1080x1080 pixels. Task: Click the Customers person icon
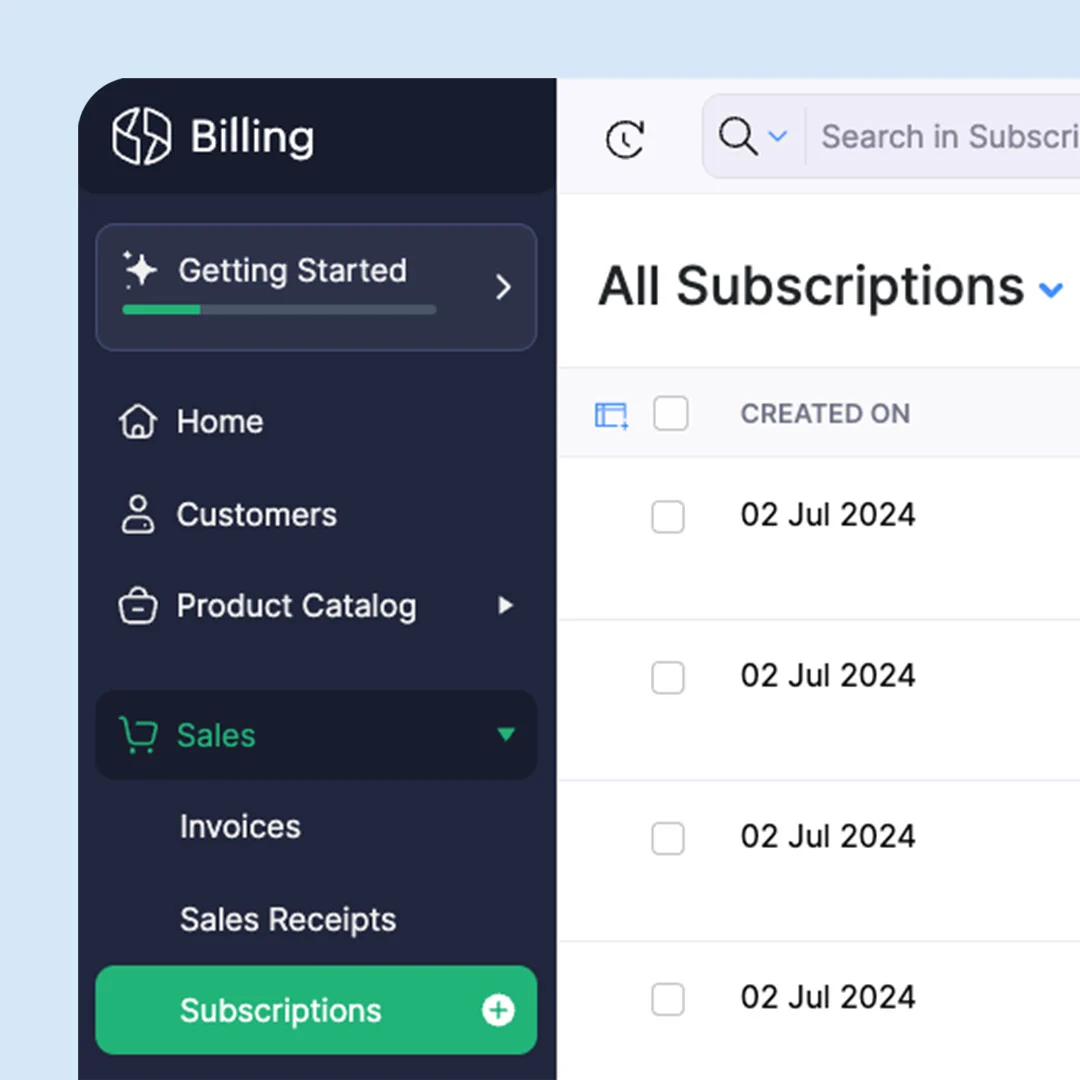[x=137, y=514]
